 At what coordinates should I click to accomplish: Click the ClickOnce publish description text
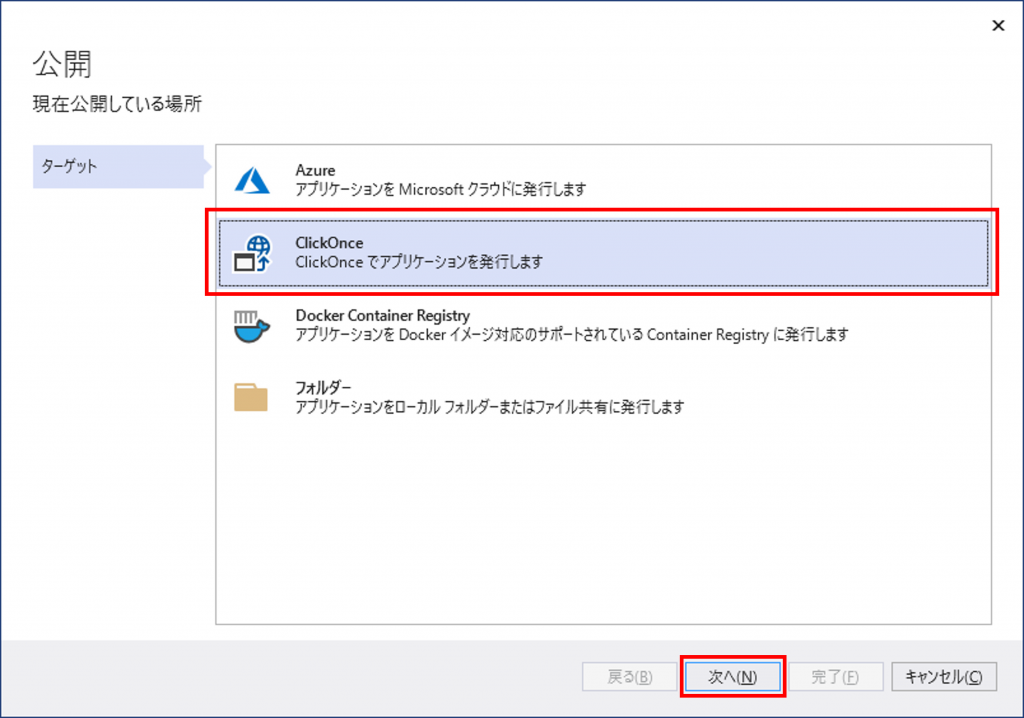(x=419, y=262)
